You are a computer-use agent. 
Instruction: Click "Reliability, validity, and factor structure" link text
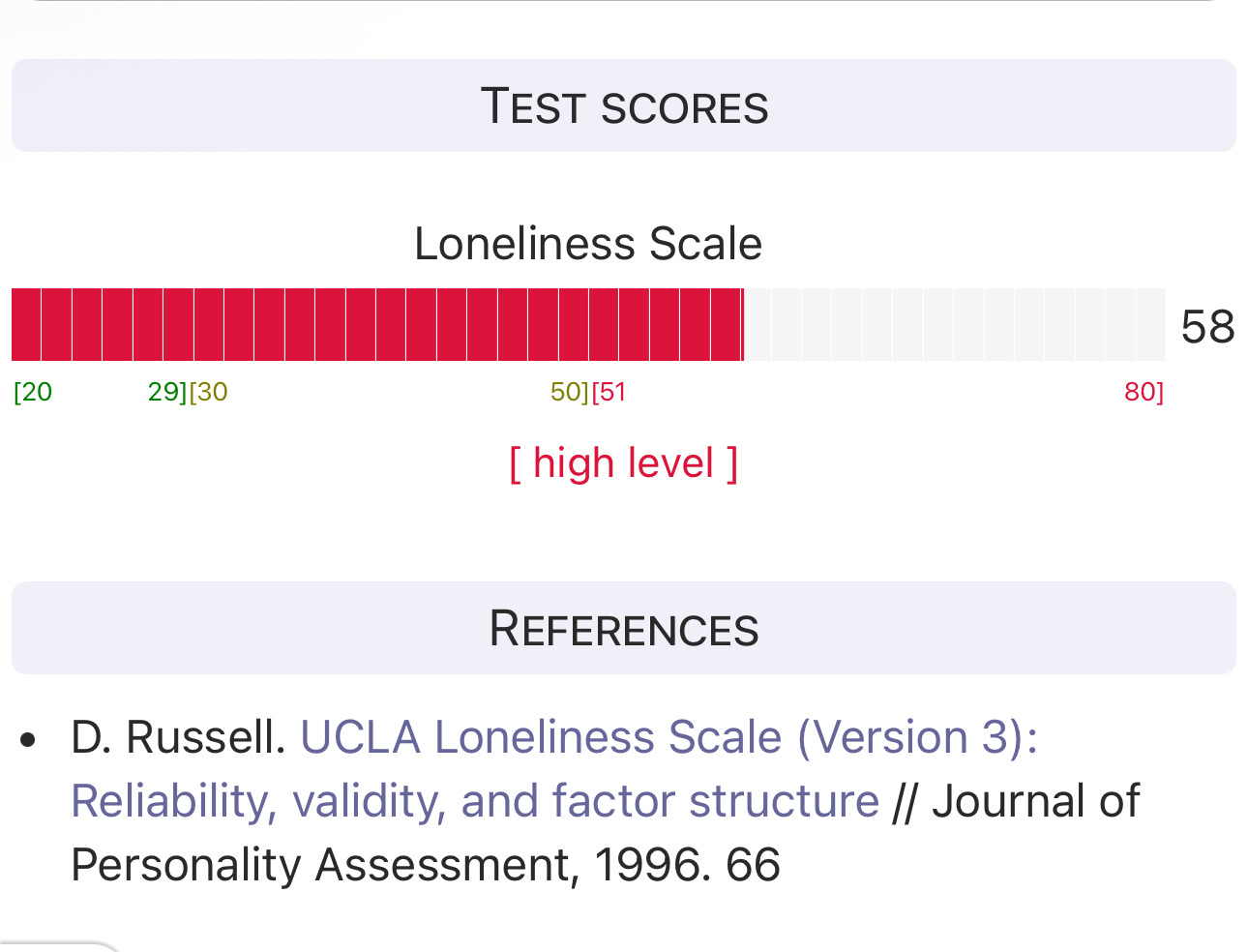[x=475, y=801]
